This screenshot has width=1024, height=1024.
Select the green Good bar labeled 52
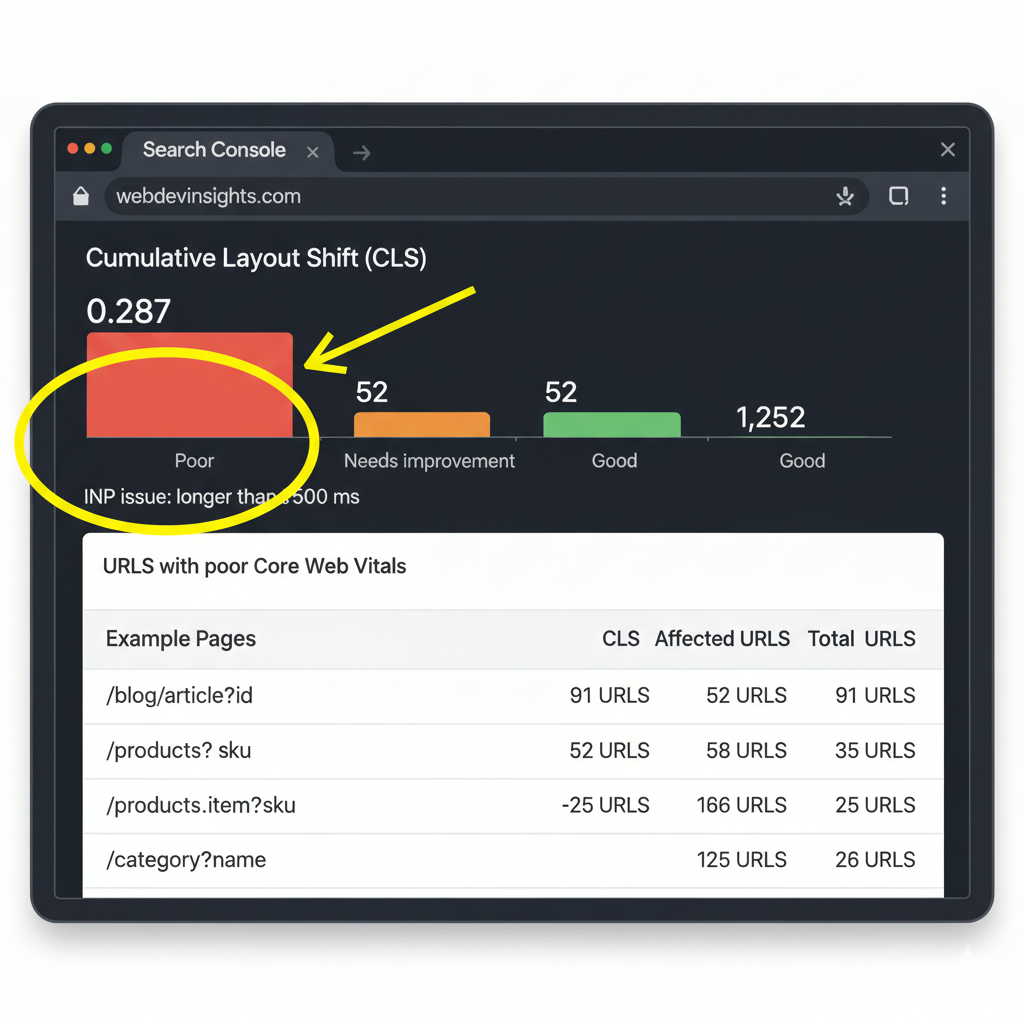[612, 424]
